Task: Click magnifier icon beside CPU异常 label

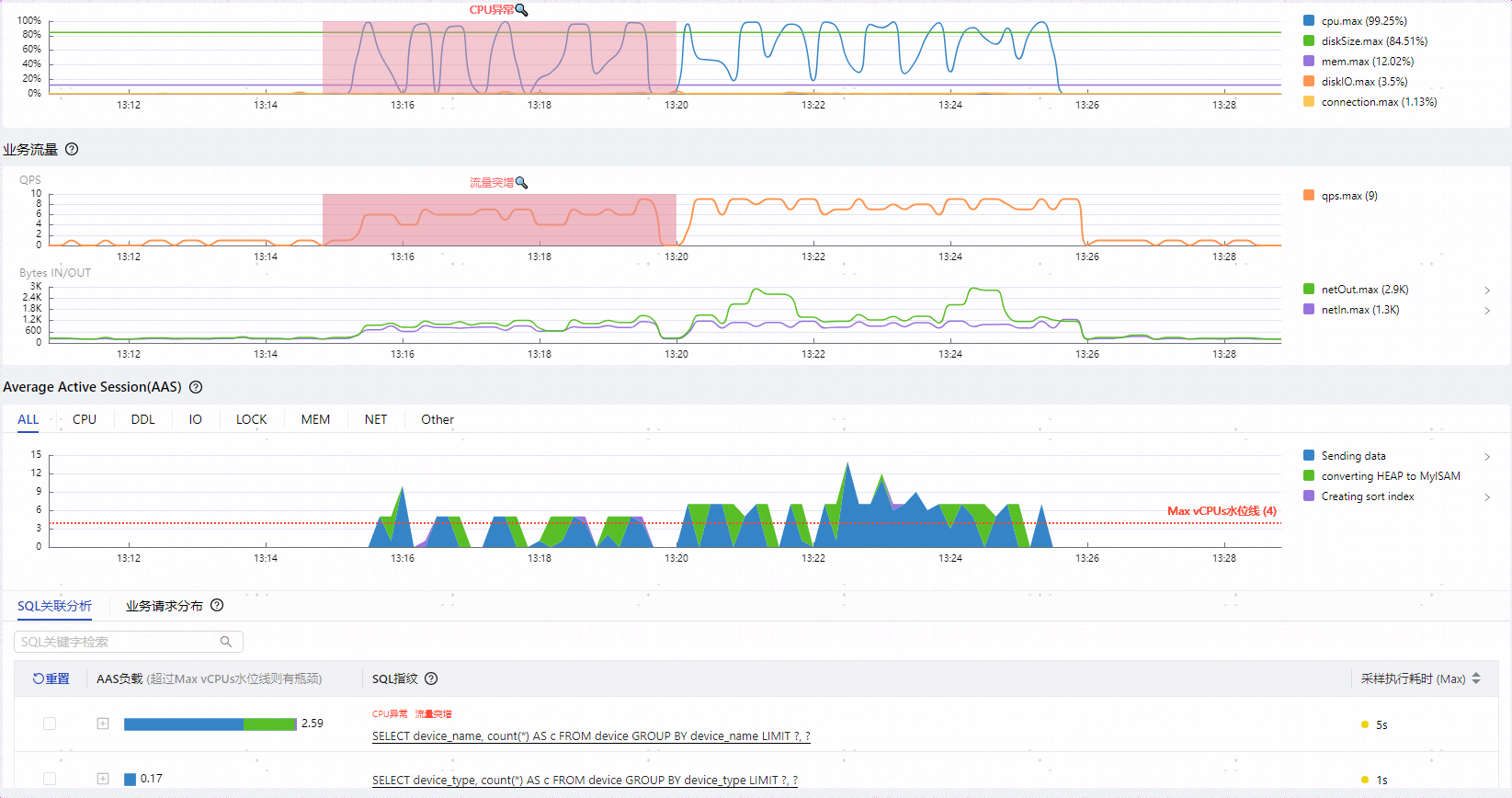Action: click(522, 10)
